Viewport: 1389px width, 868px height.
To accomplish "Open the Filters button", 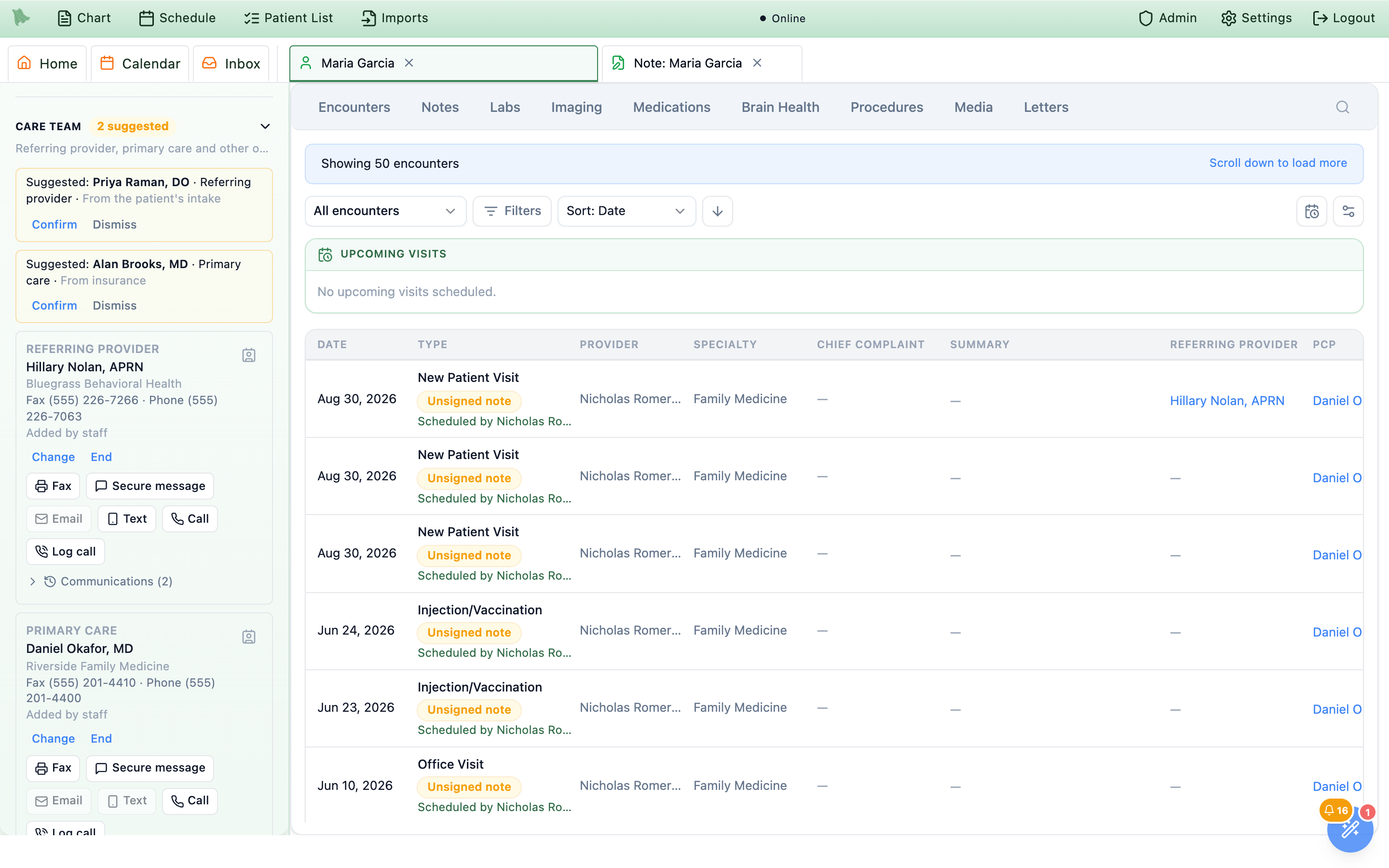I will coord(512,211).
